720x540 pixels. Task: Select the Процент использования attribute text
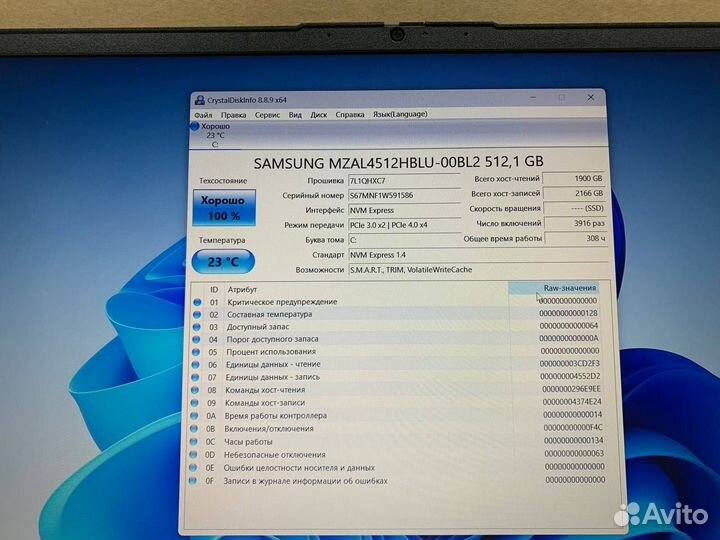(271, 352)
